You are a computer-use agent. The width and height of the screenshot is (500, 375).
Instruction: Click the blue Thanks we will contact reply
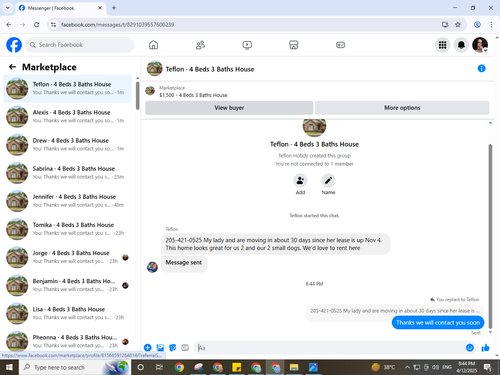[438, 322]
